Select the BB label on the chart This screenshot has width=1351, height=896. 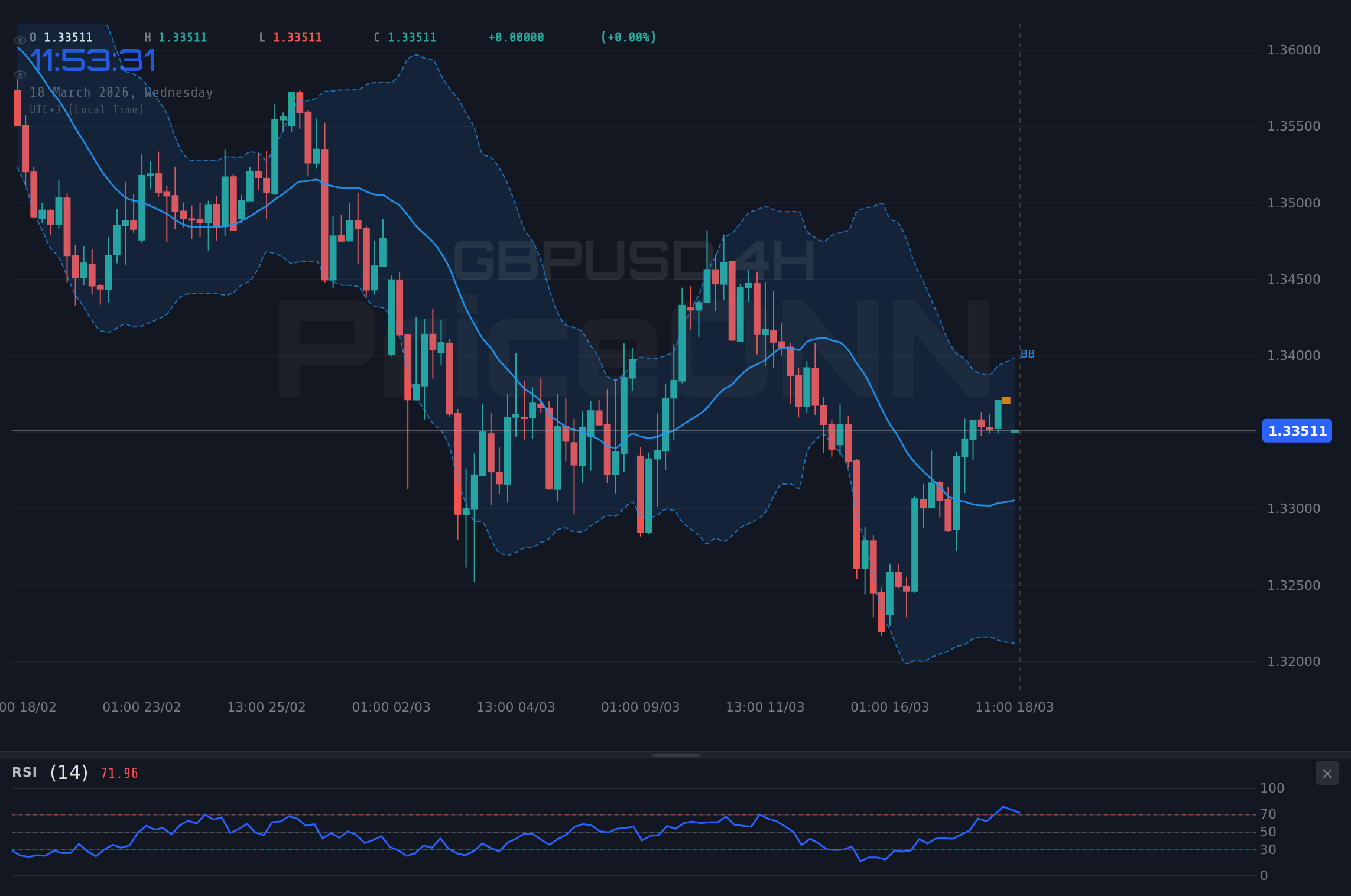tap(1027, 353)
